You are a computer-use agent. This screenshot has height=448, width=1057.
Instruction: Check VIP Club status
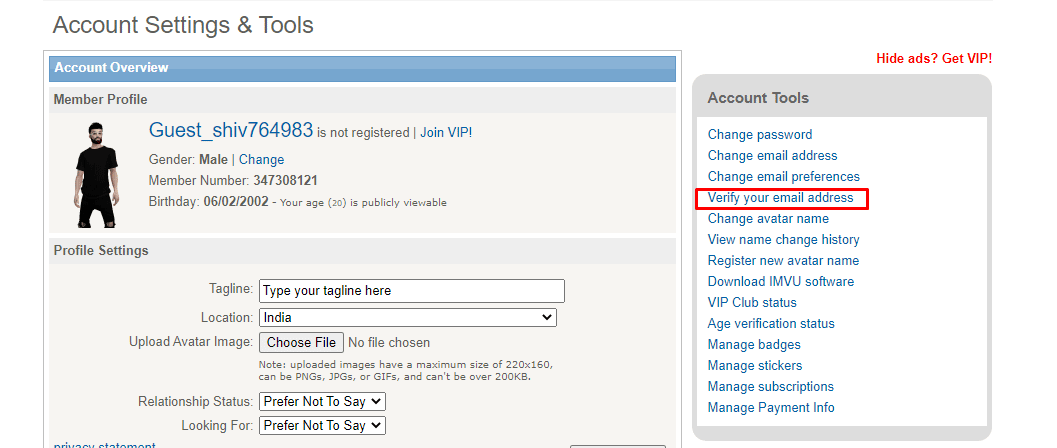click(752, 303)
